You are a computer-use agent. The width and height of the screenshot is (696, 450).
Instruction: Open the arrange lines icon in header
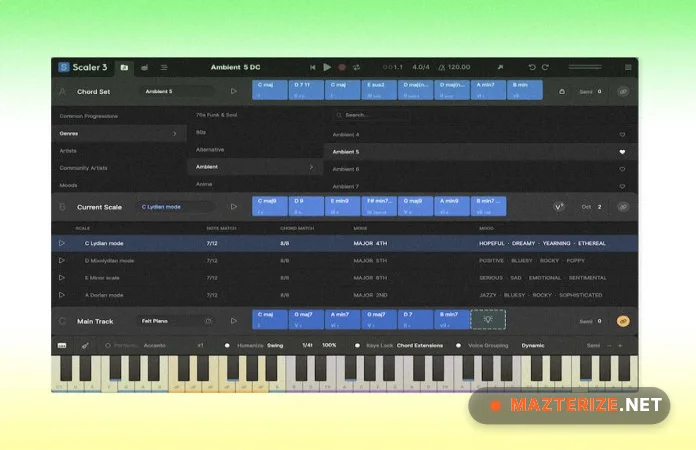(x=164, y=67)
